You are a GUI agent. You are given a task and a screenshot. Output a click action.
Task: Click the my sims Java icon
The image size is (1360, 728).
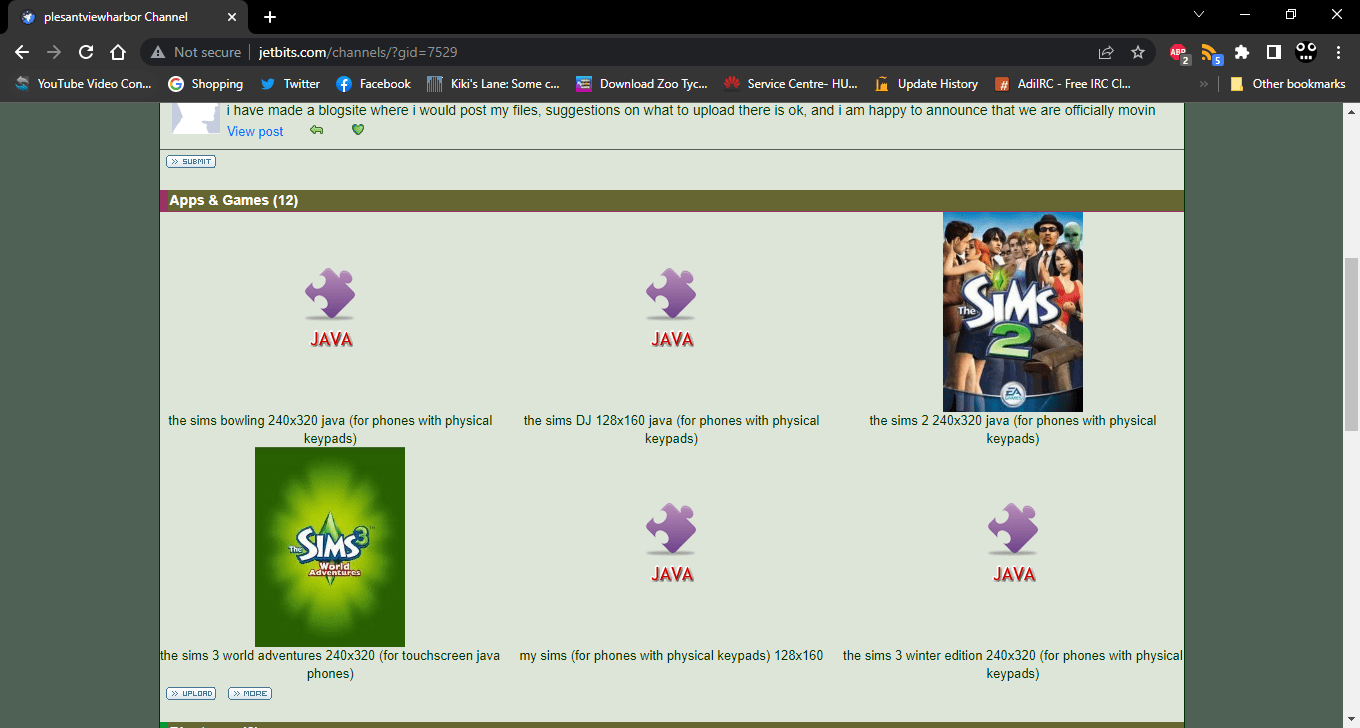tap(671, 543)
